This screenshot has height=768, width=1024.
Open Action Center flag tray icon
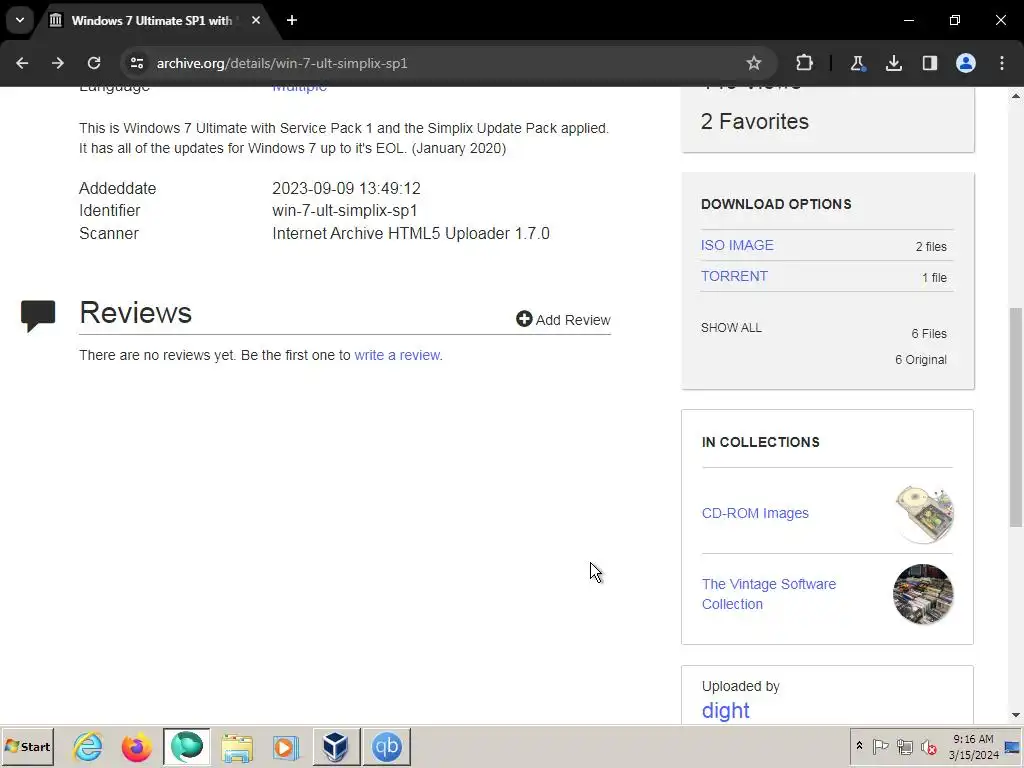click(880, 746)
